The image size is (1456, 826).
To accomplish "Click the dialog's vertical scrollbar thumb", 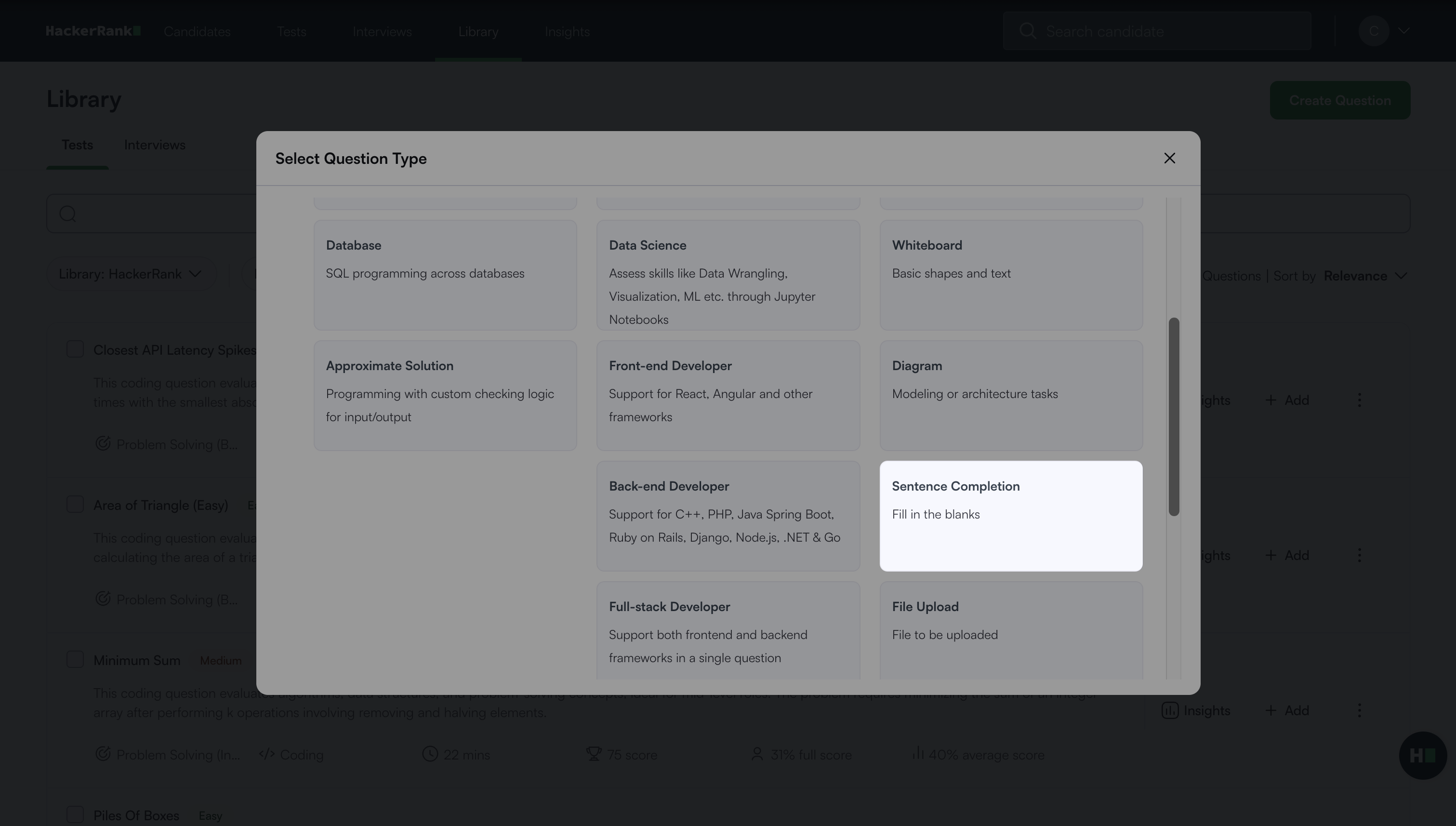I will (x=1174, y=416).
